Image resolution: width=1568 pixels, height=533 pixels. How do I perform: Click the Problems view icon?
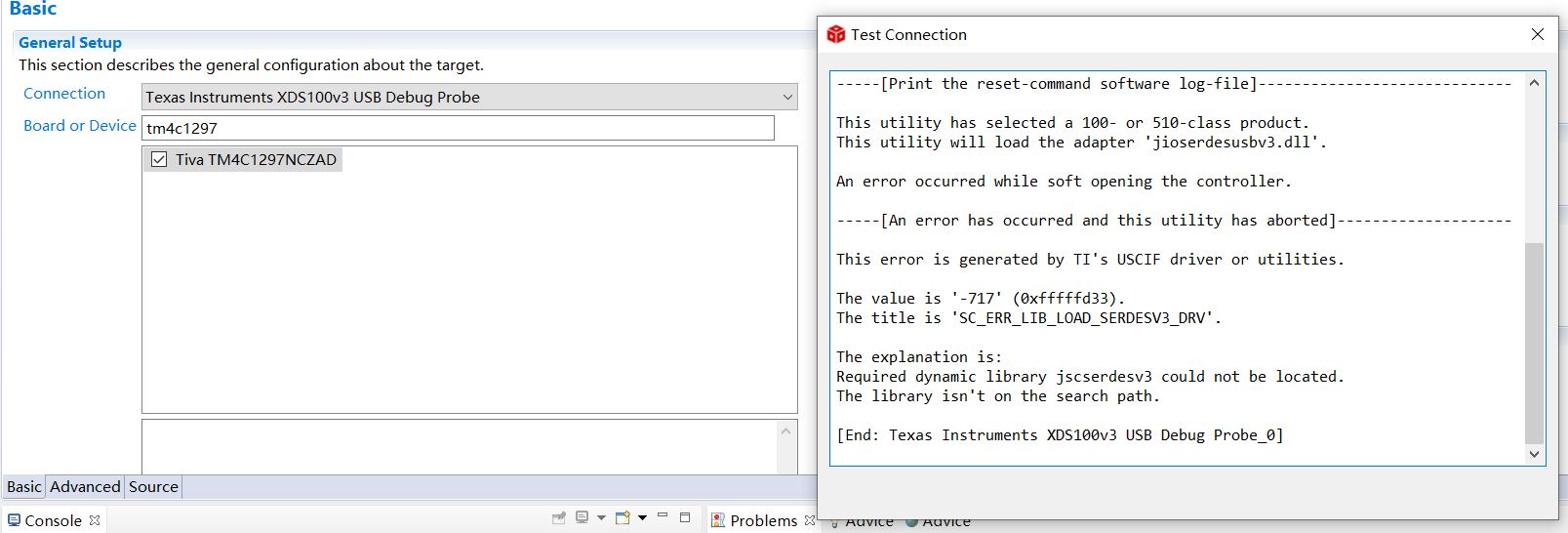click(718, 520)
